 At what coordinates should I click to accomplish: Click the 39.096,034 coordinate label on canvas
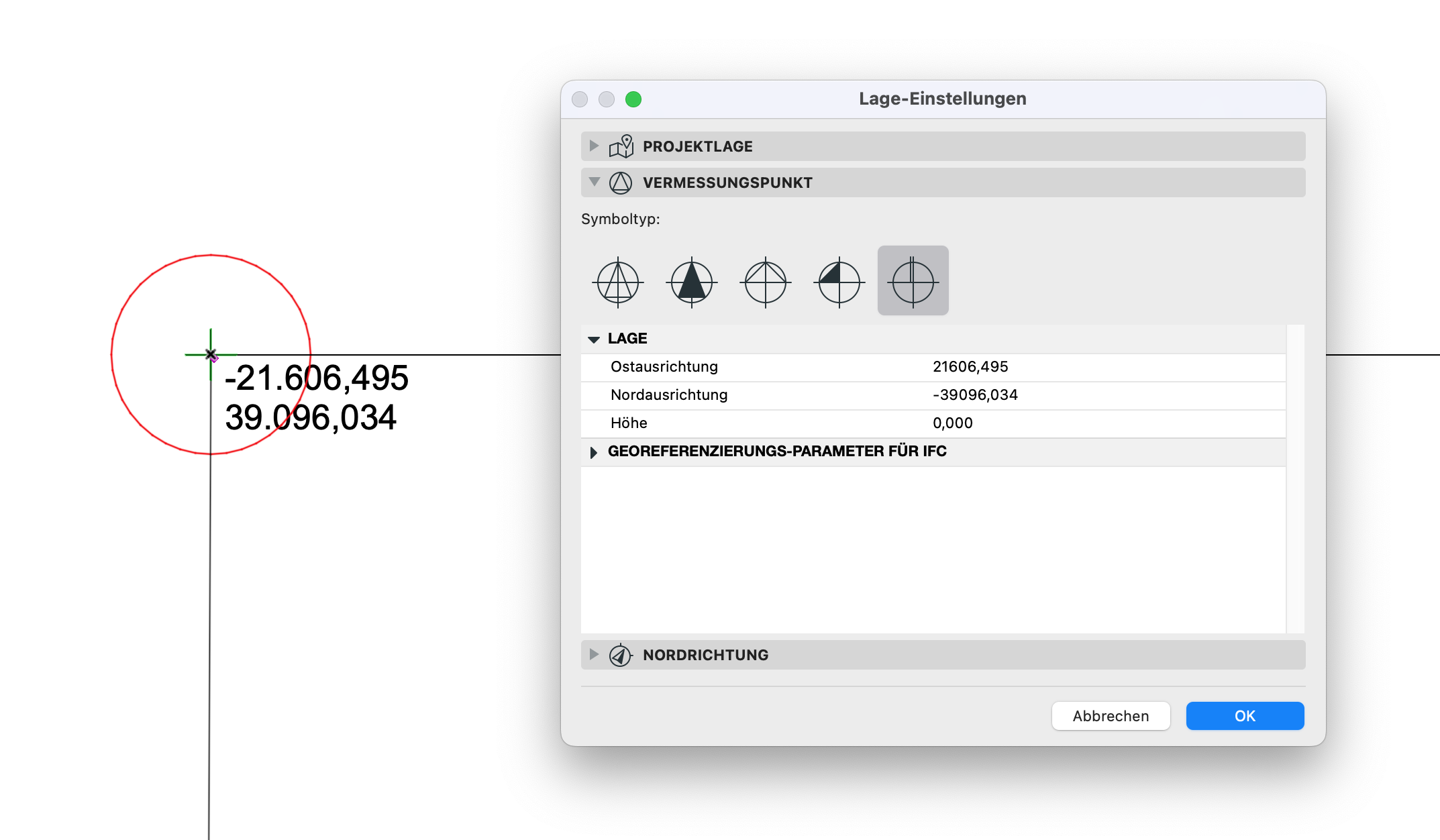[x=311, y=417]
